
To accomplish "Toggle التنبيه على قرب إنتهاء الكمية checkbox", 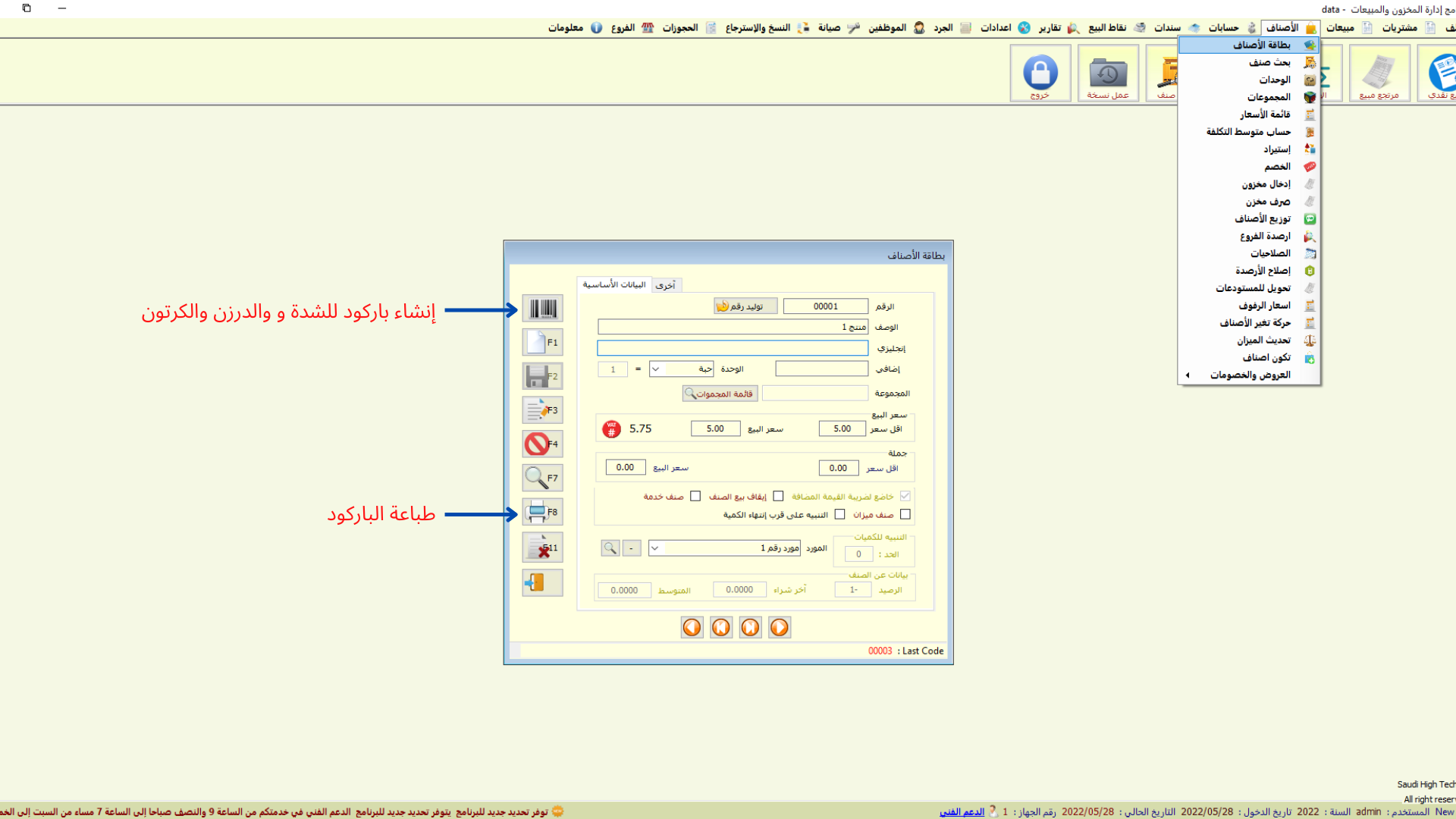I will pyautogui.click(x=839, y=514).
